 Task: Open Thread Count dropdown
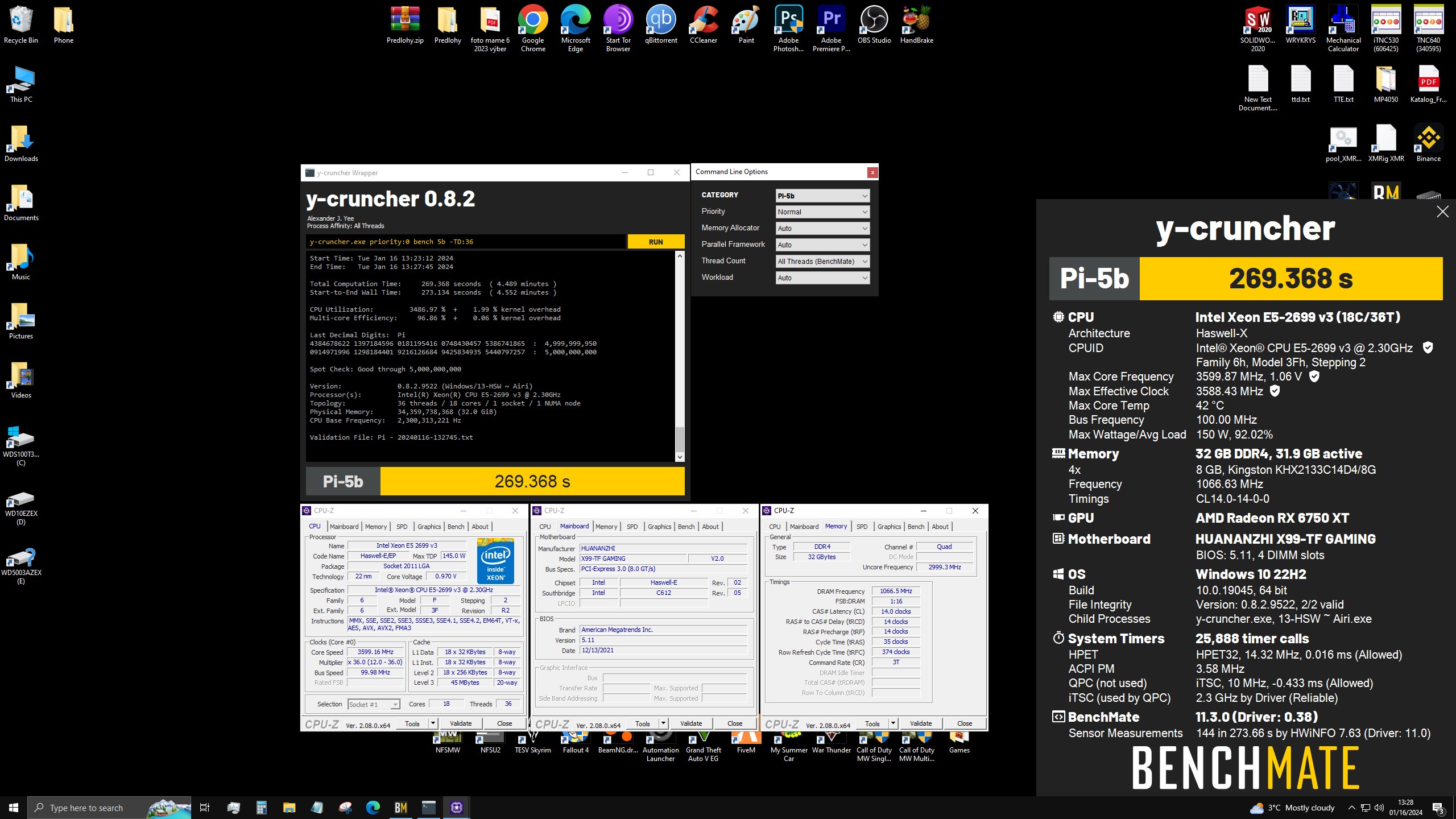(x=822, y=262)
